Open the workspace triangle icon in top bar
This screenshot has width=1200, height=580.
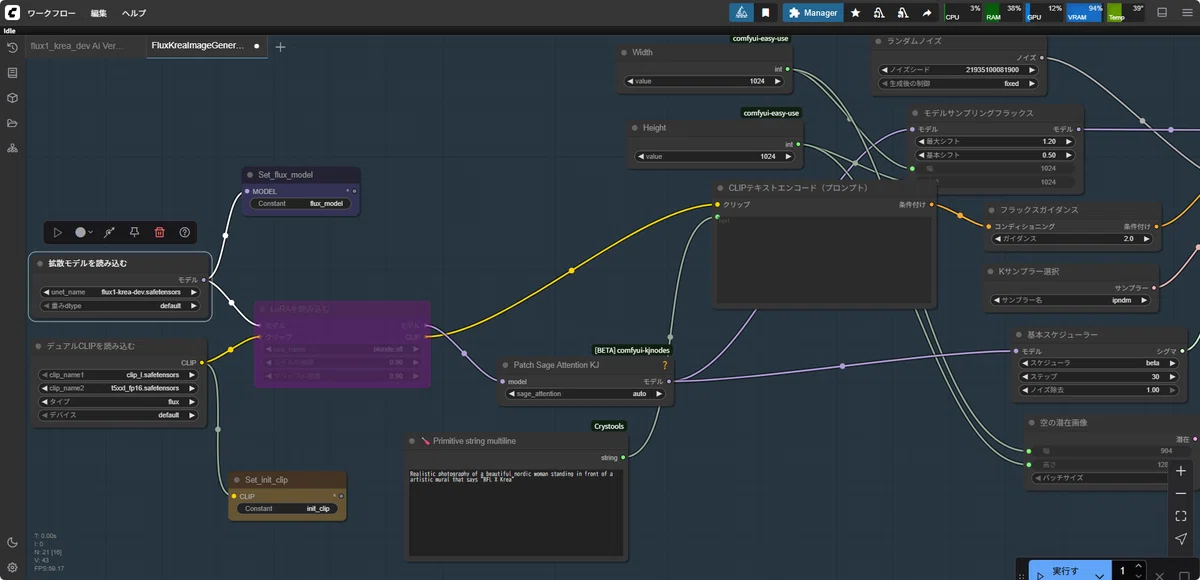(x=741, y=13)
